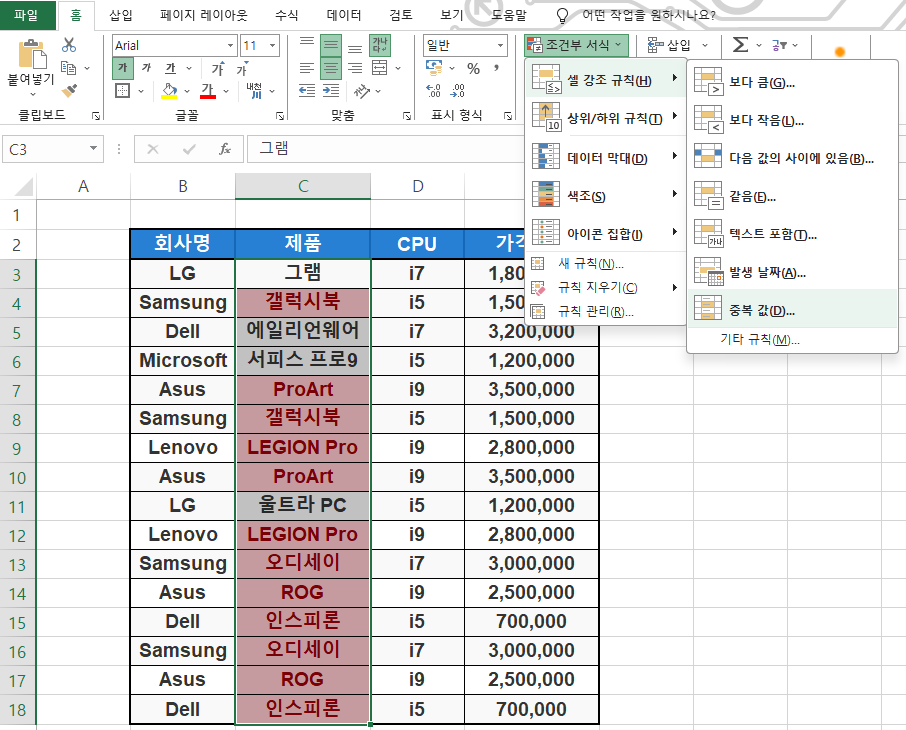Open 상위/하위 규칙 submenu
Screen dimensions: 906x730
(606, 118)
